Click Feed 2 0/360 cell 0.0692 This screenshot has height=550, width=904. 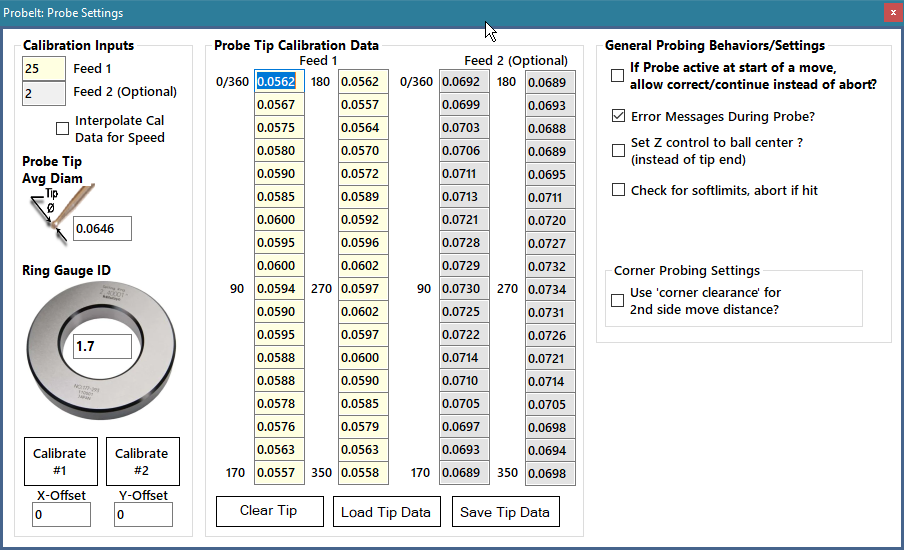pyautogui.click(x=465, y=81)
